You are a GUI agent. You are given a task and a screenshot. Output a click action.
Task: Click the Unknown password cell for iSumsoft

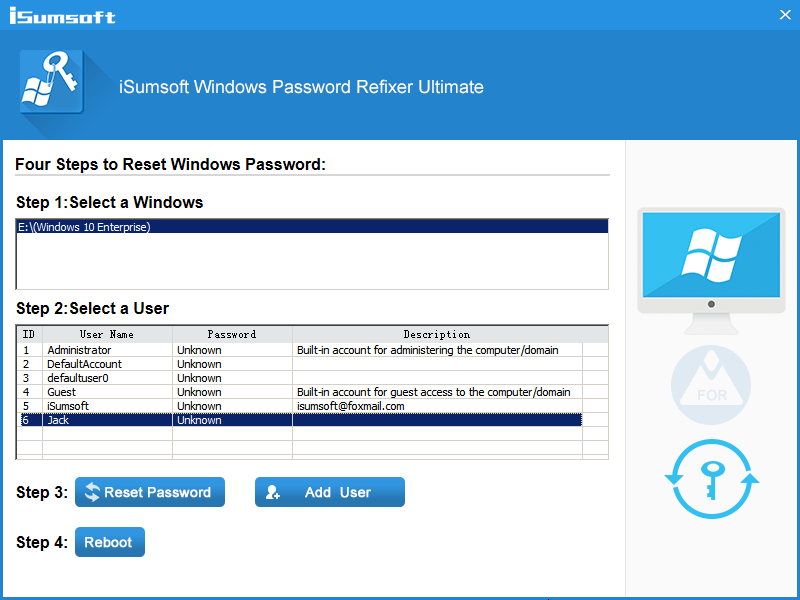point(232,406)
